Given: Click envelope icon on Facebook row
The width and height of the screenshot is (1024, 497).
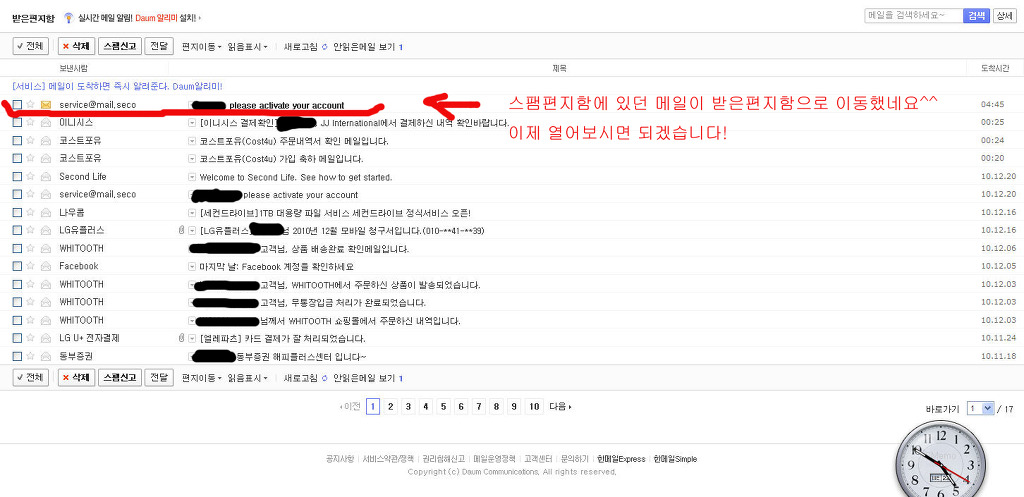Looking at the screenshot, I should pos(46,266).
